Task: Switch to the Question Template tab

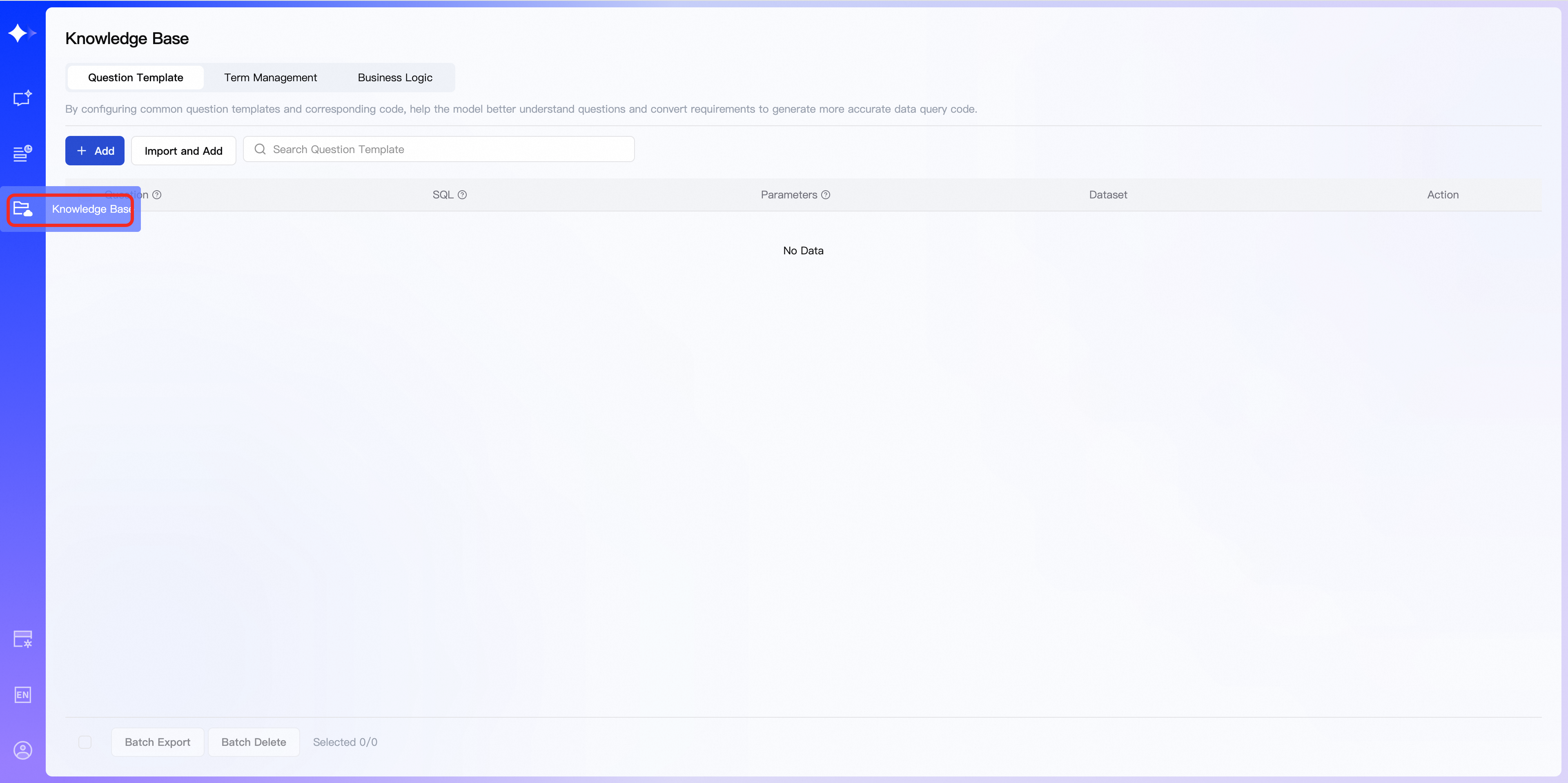Action: pyautogui.click(x=136, y=77)
